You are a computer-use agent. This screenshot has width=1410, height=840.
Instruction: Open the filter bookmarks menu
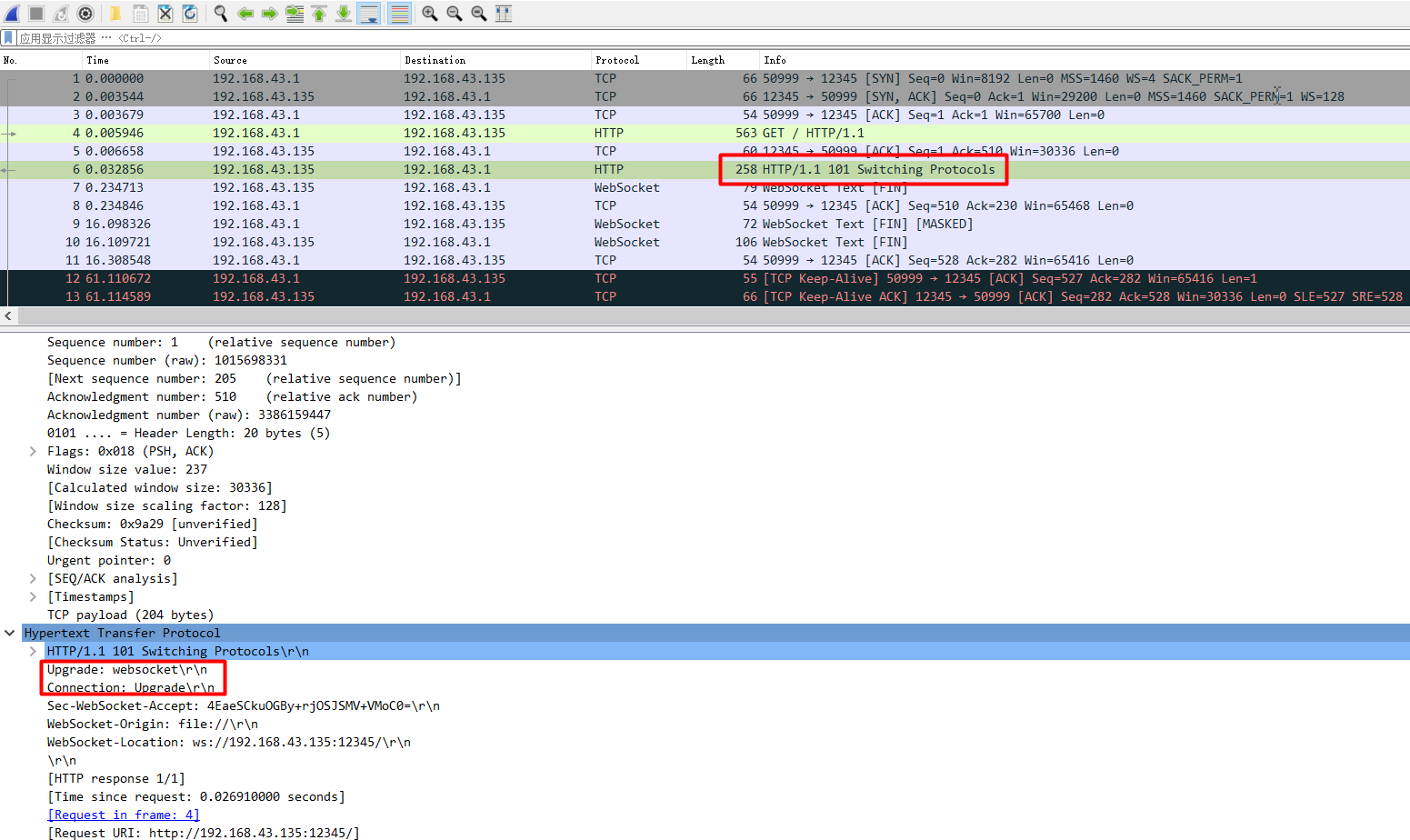click(9, 37)
